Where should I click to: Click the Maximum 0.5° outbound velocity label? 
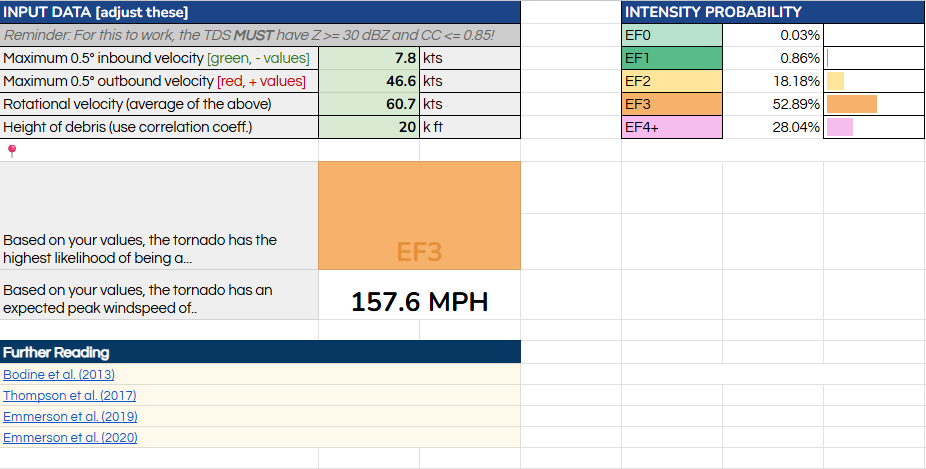[159, 81]
